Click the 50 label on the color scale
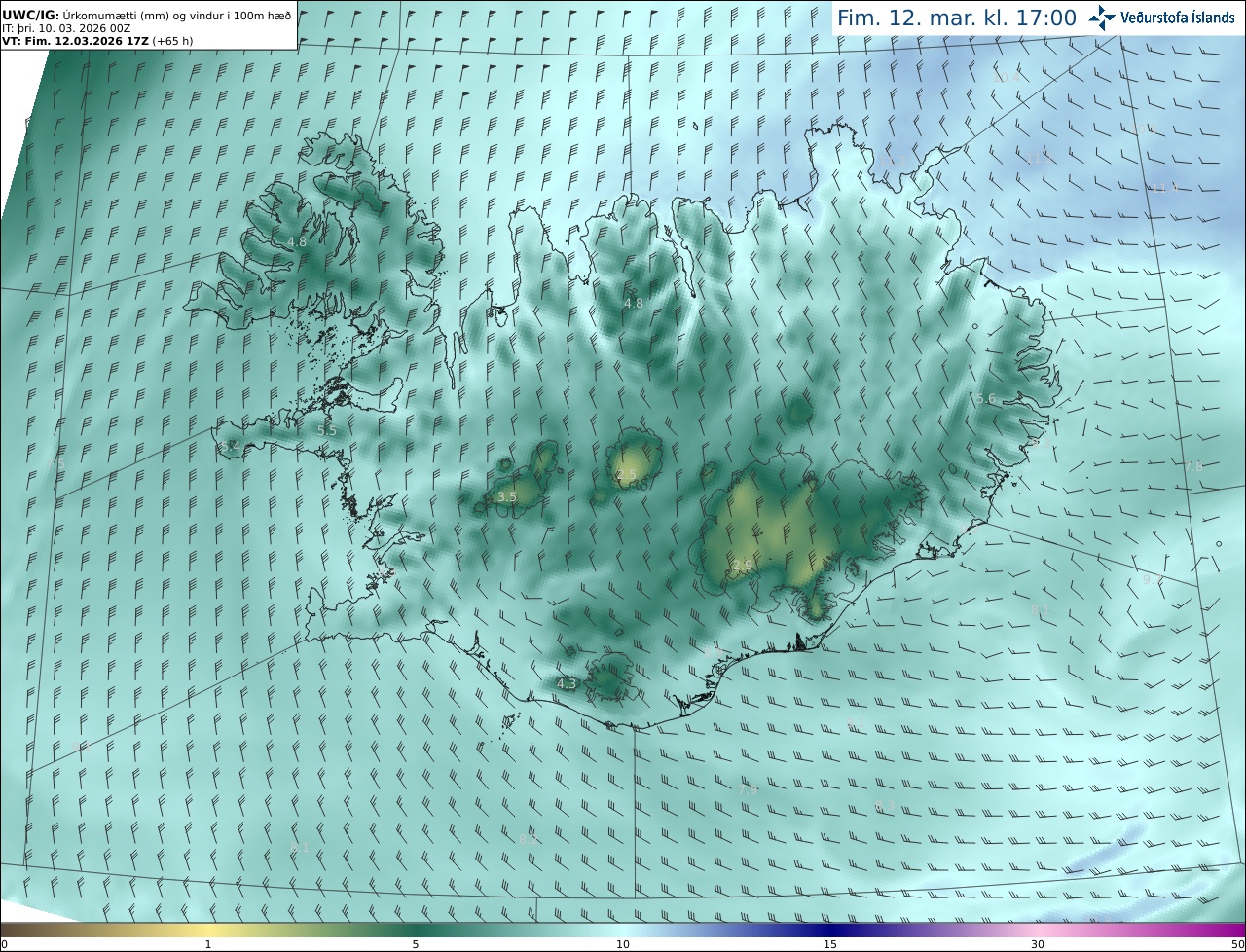Viewport: 1246px width, 952px height. [x=1237, y=944]
